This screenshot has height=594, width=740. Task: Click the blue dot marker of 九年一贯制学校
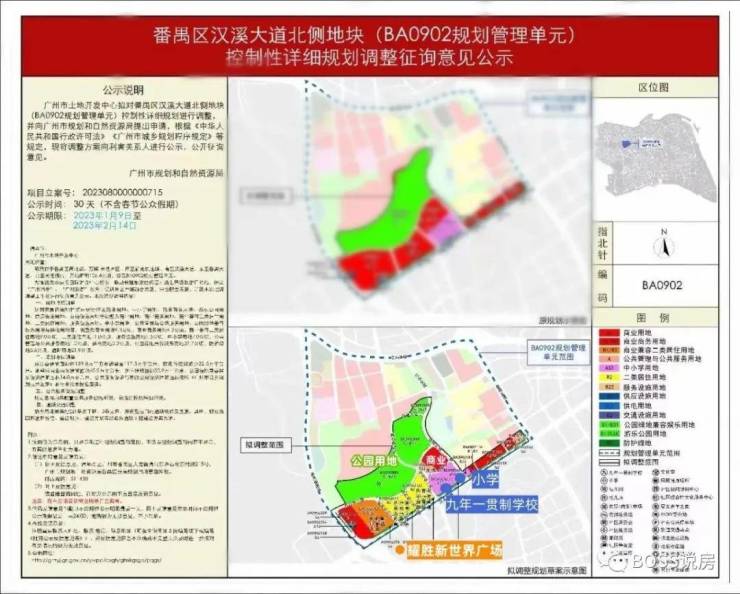(x=446, y=489)
